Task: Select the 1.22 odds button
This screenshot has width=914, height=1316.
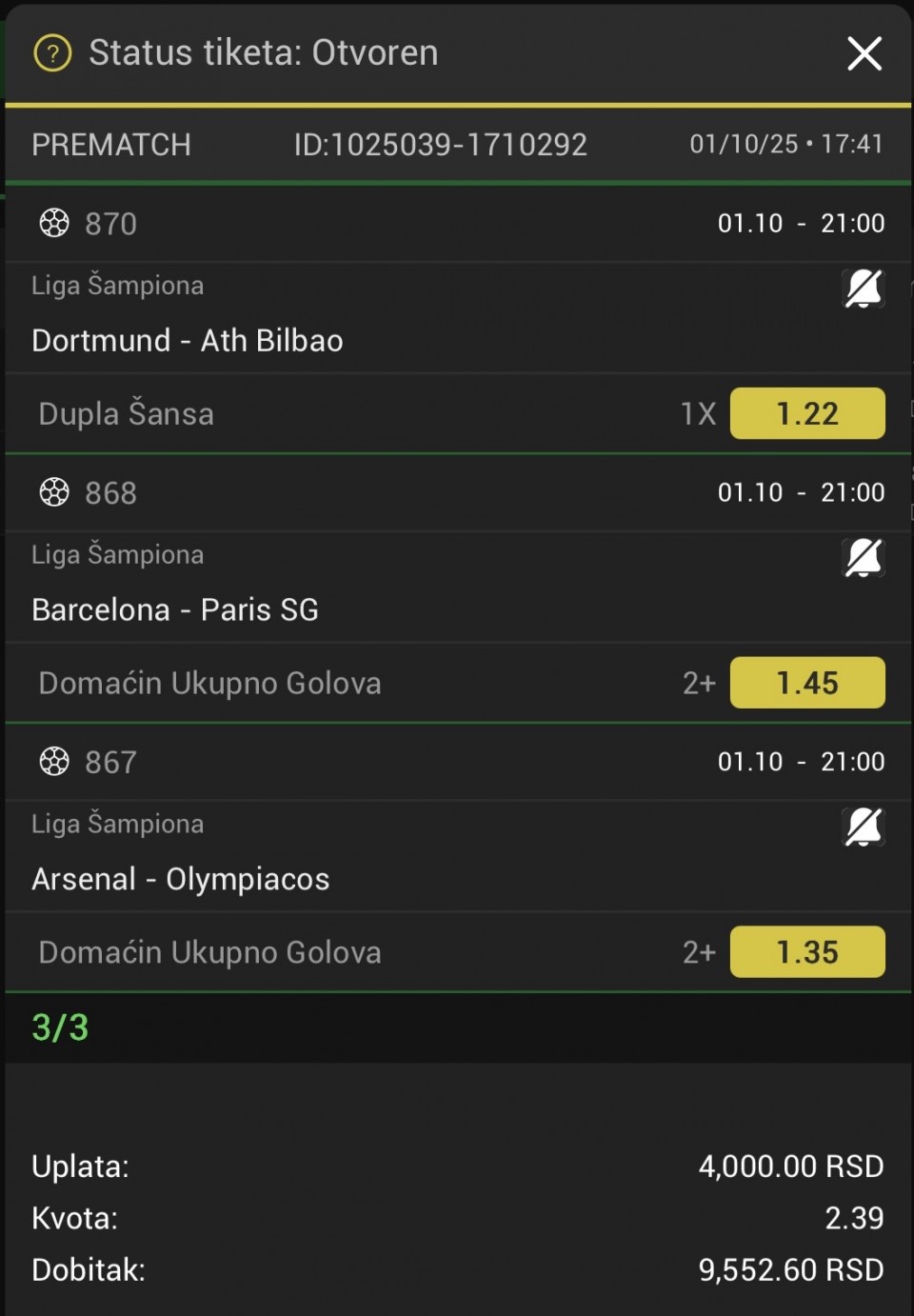Action: 807,413
